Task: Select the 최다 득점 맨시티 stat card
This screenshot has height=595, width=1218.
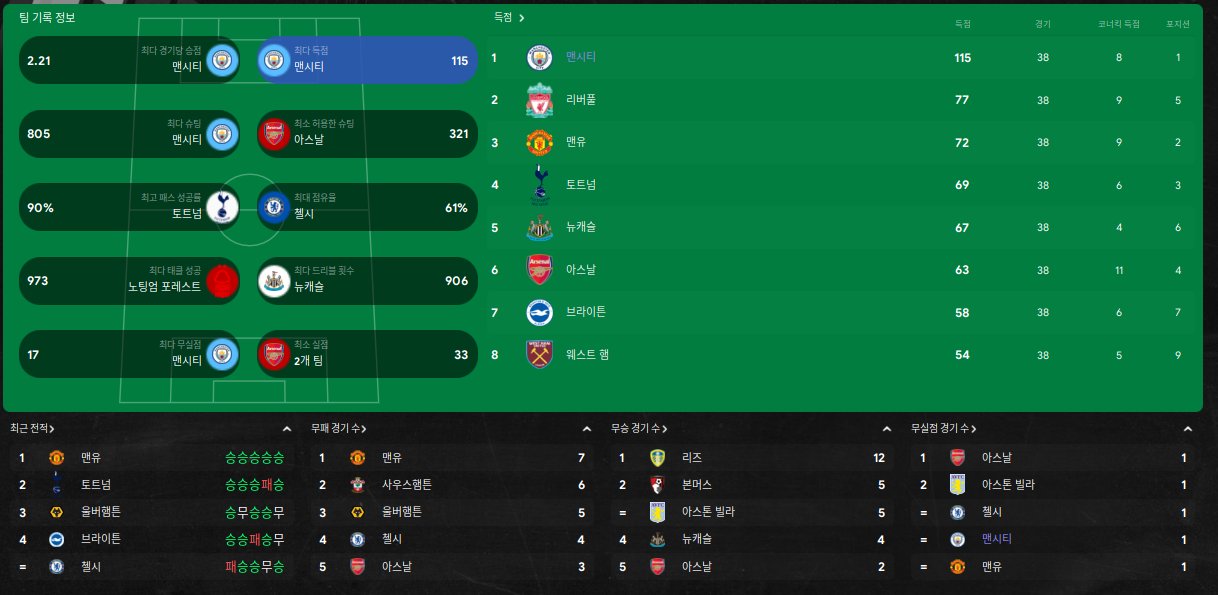Action: 367,60
